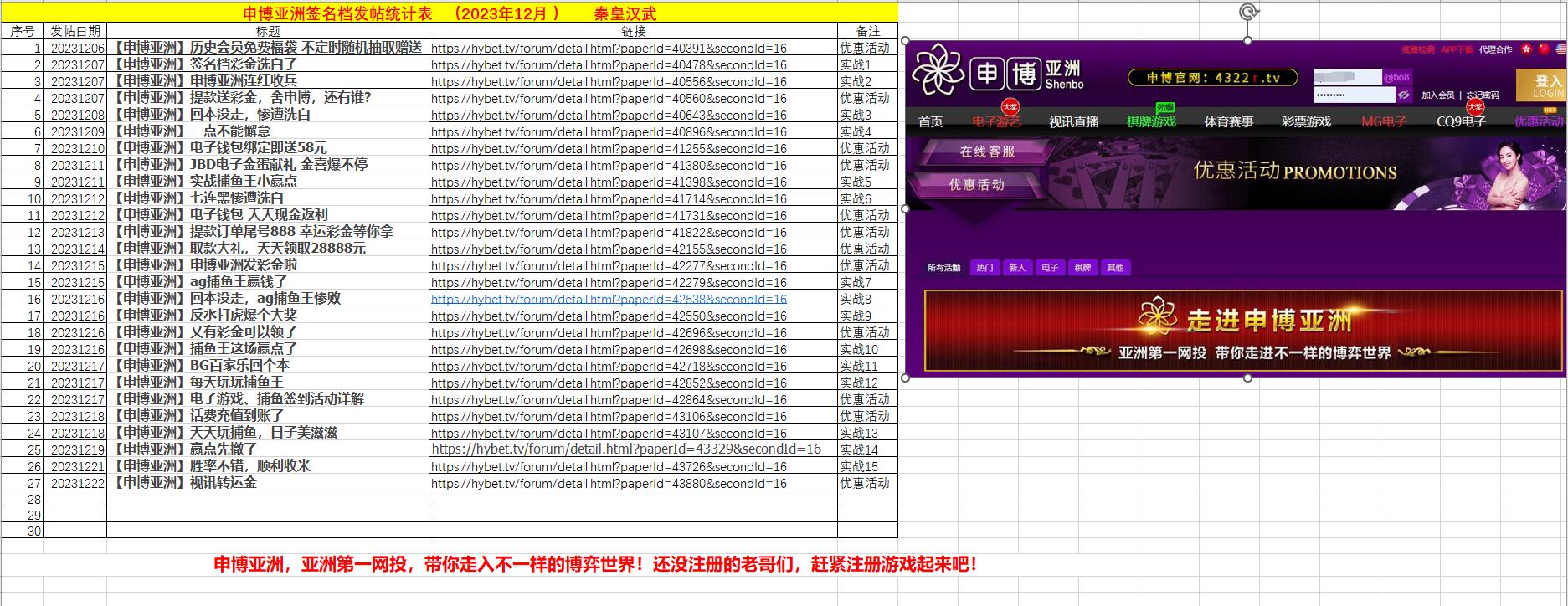Select the title cell 赢点先撤了
Viewport: 1568px width, 606px height.
click(268, 449)
